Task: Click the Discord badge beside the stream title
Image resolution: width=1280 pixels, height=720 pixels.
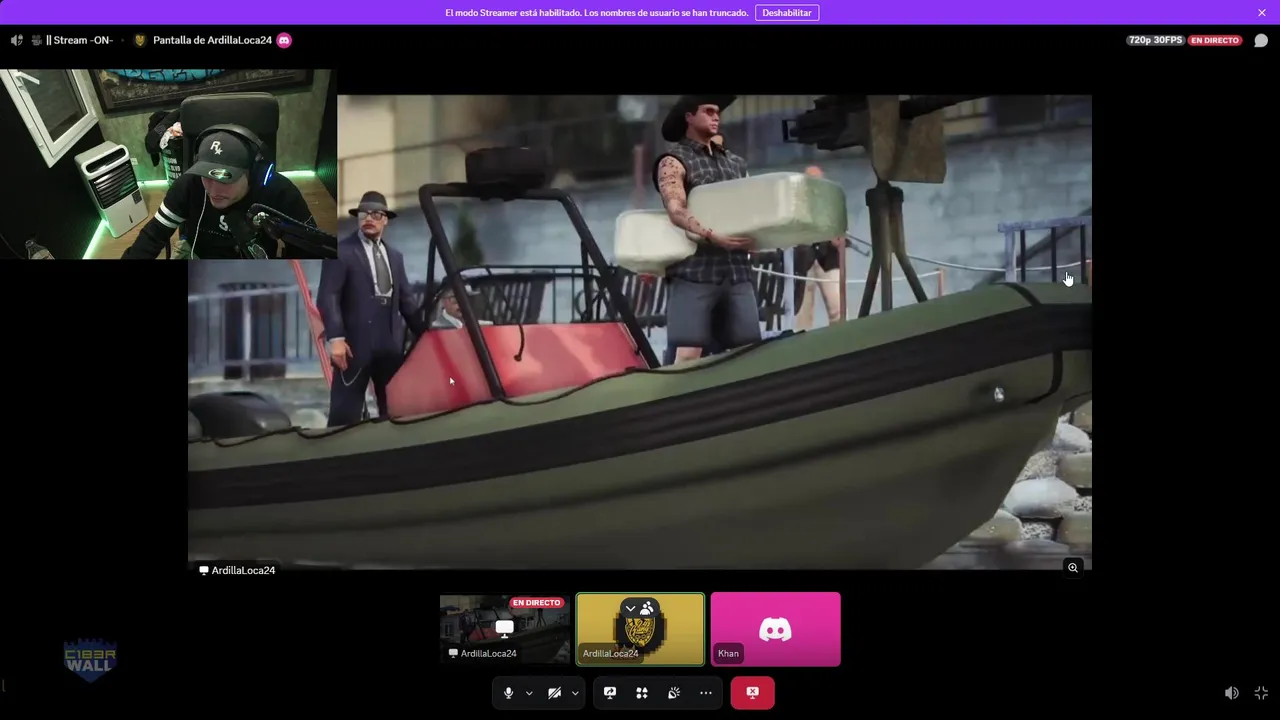Action: coord(284,41)
